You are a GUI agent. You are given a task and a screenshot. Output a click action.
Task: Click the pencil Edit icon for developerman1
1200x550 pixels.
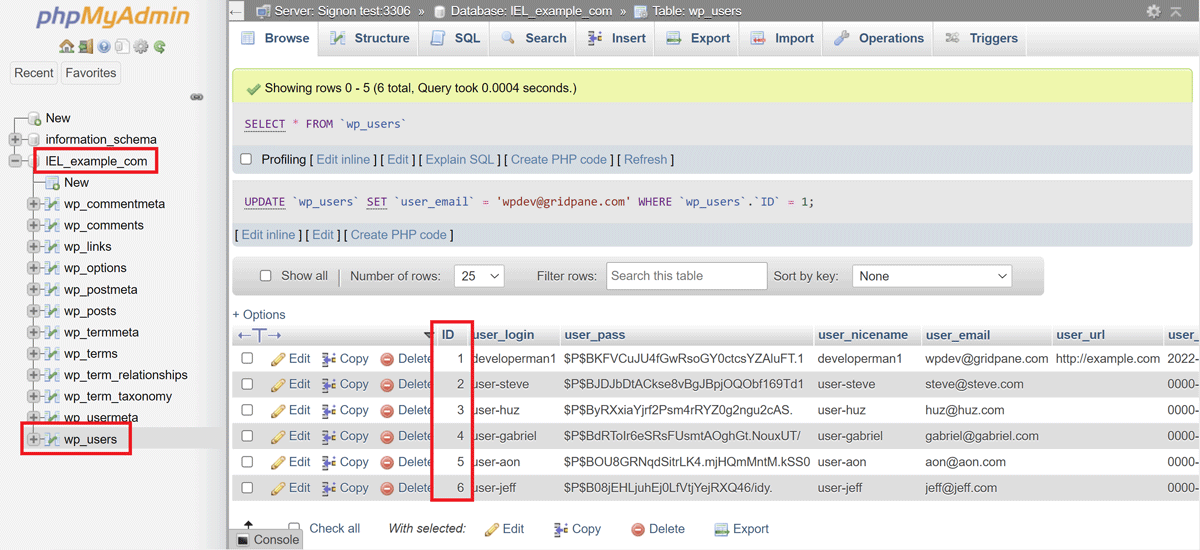pos(278,358)
